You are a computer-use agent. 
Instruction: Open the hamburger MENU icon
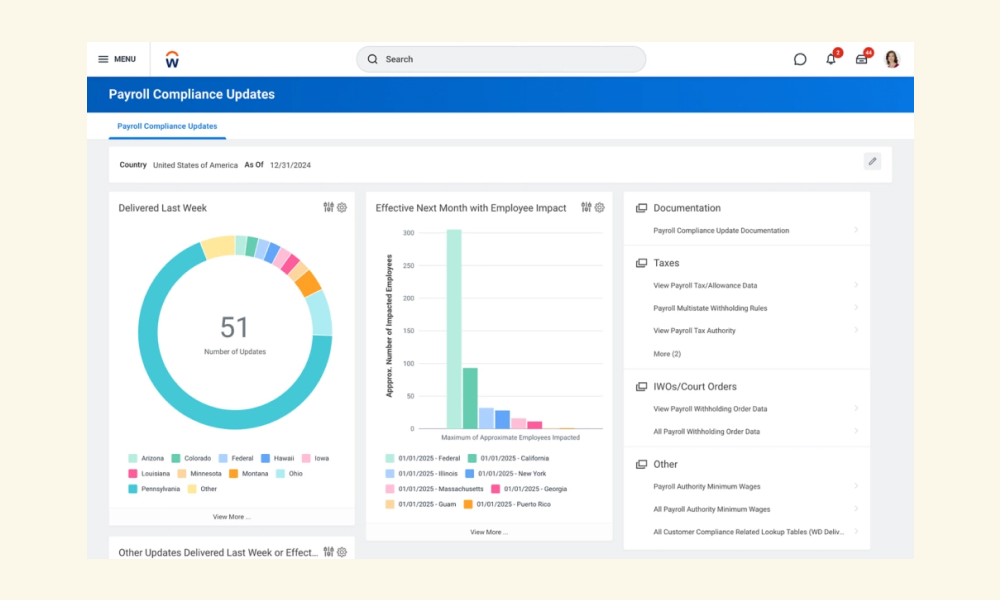click(x=103, y=59)
